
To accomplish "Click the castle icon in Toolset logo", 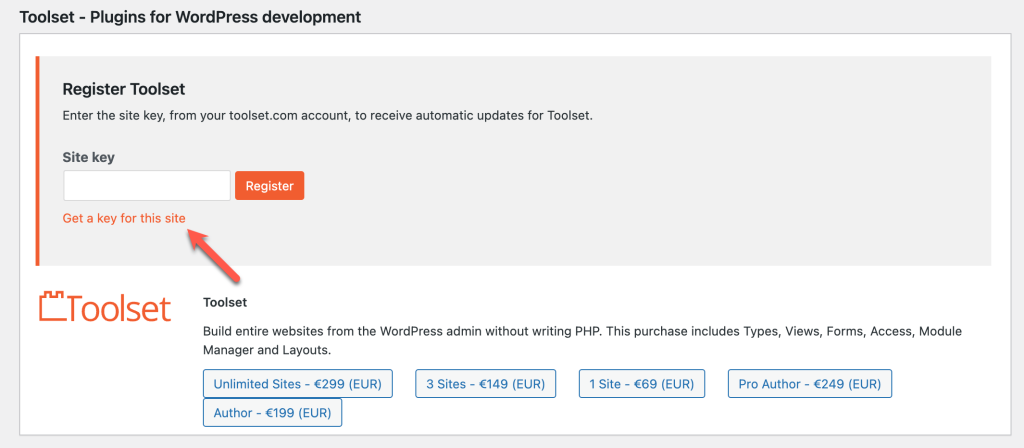I will [53, 307].
